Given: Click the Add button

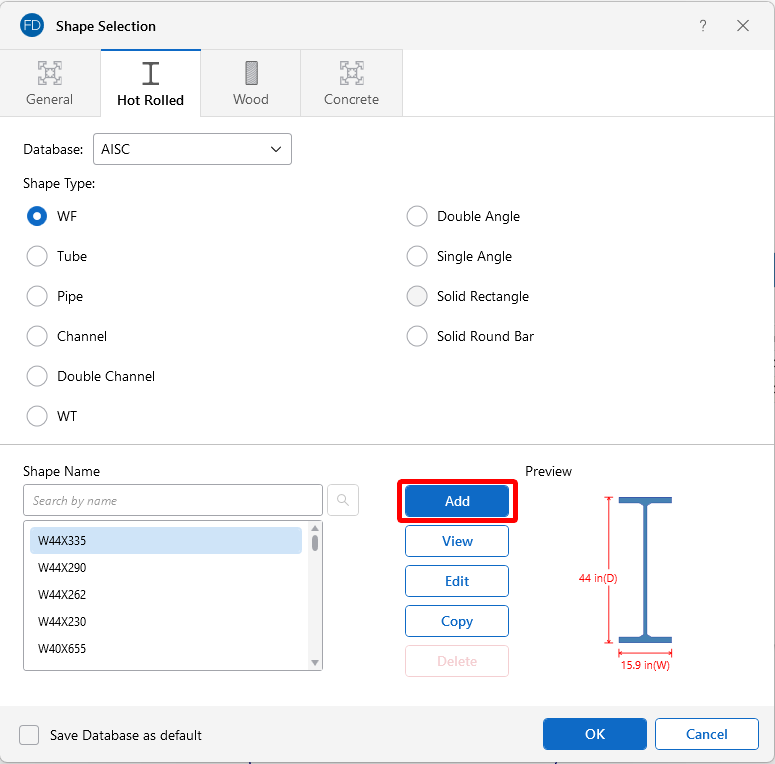Looking at the screenshot, I should [457, 501].
